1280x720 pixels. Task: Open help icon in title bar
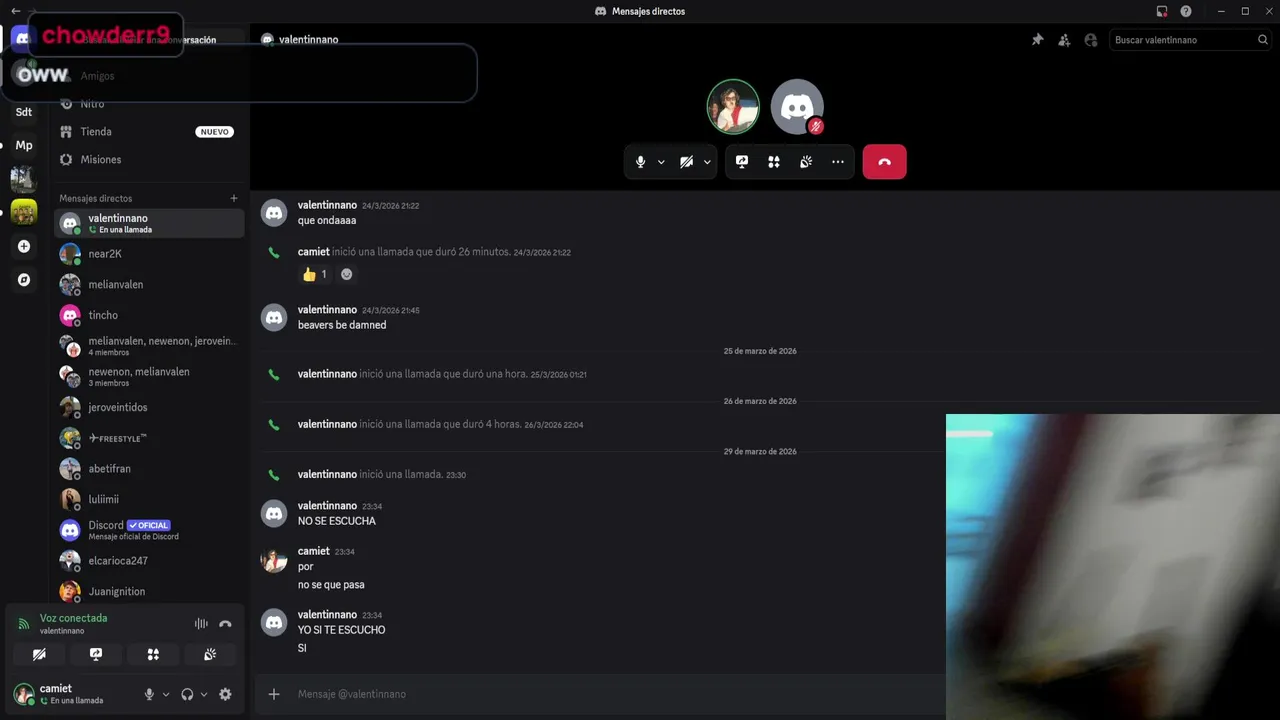(x=1186, y=11)
